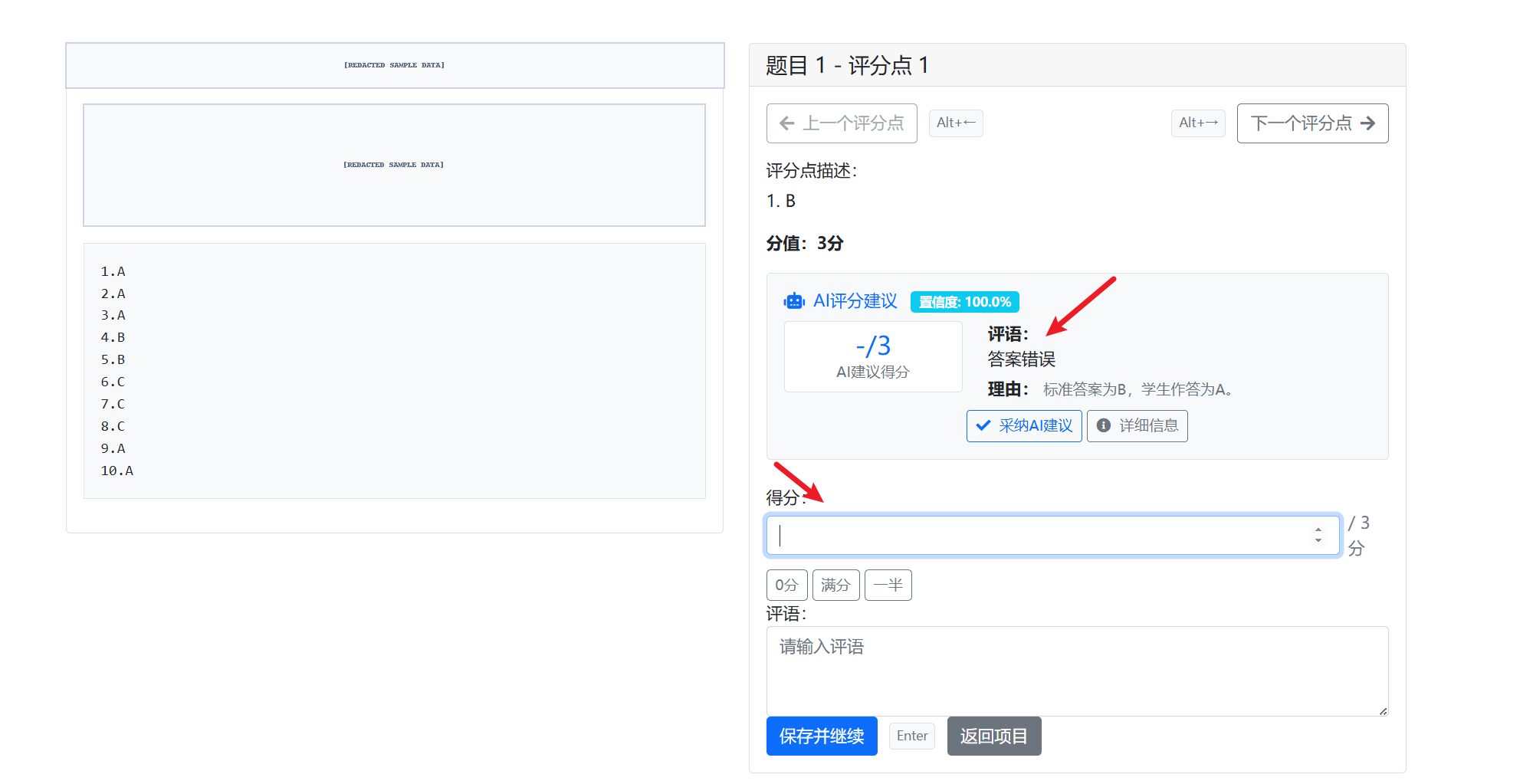Go to next scoring point 下一个评分点

coord(1312,123)
